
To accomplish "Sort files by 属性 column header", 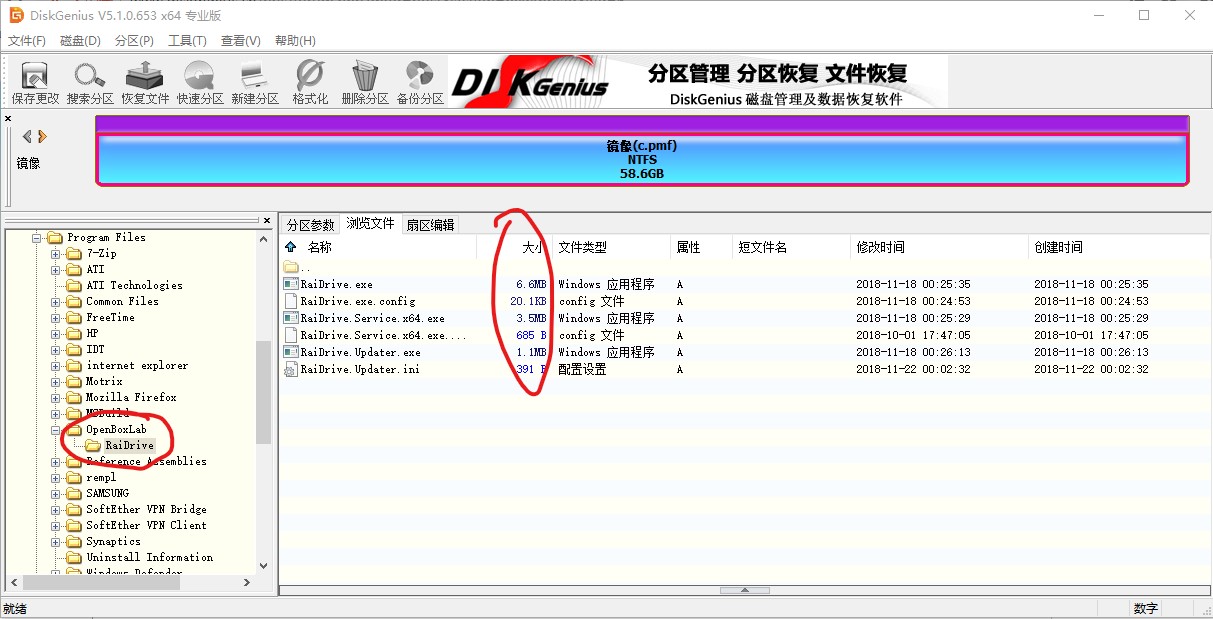I will point(700,247).
